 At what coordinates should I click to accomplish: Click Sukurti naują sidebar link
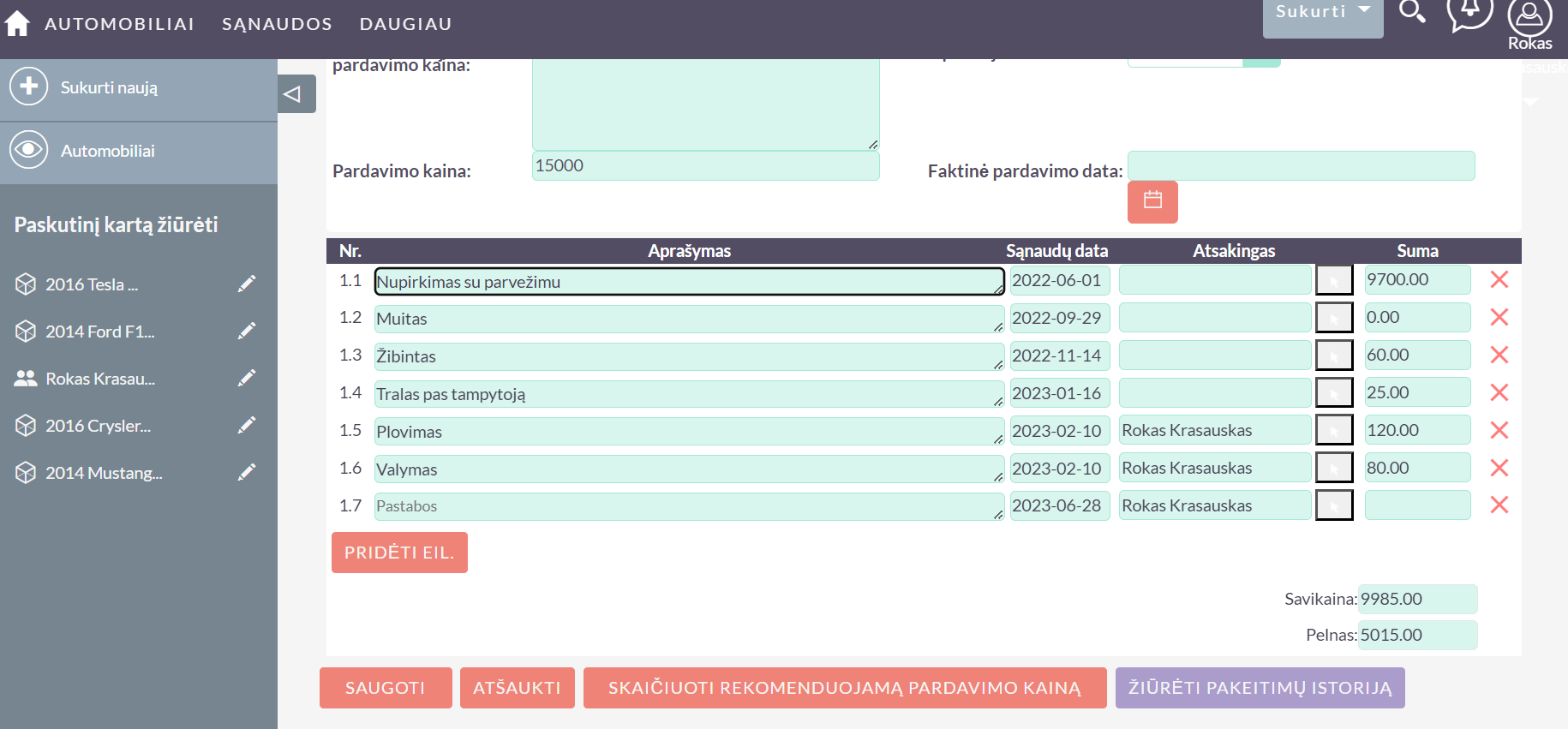point(109,87)
